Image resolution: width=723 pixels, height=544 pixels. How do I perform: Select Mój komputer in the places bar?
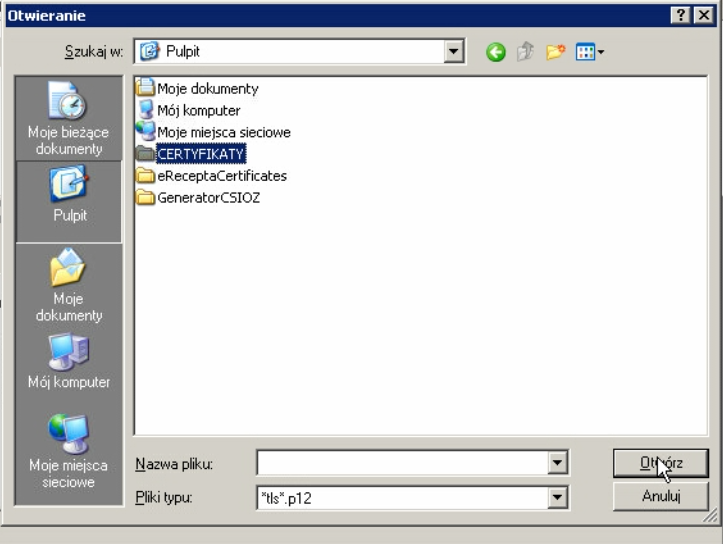(x=69, y=361)
